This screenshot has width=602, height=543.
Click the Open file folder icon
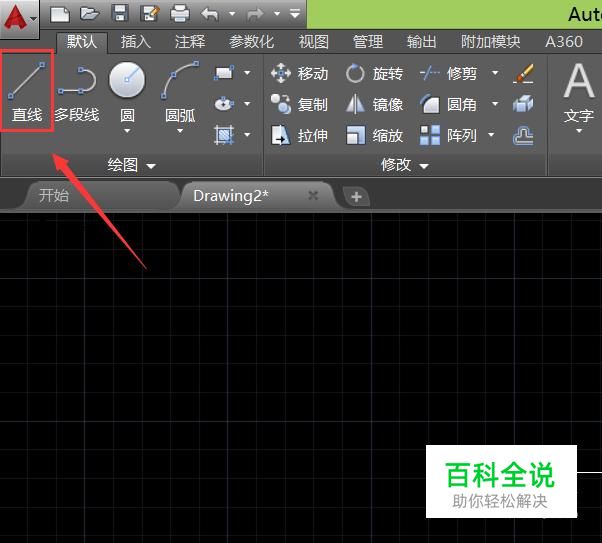[89, 14]
